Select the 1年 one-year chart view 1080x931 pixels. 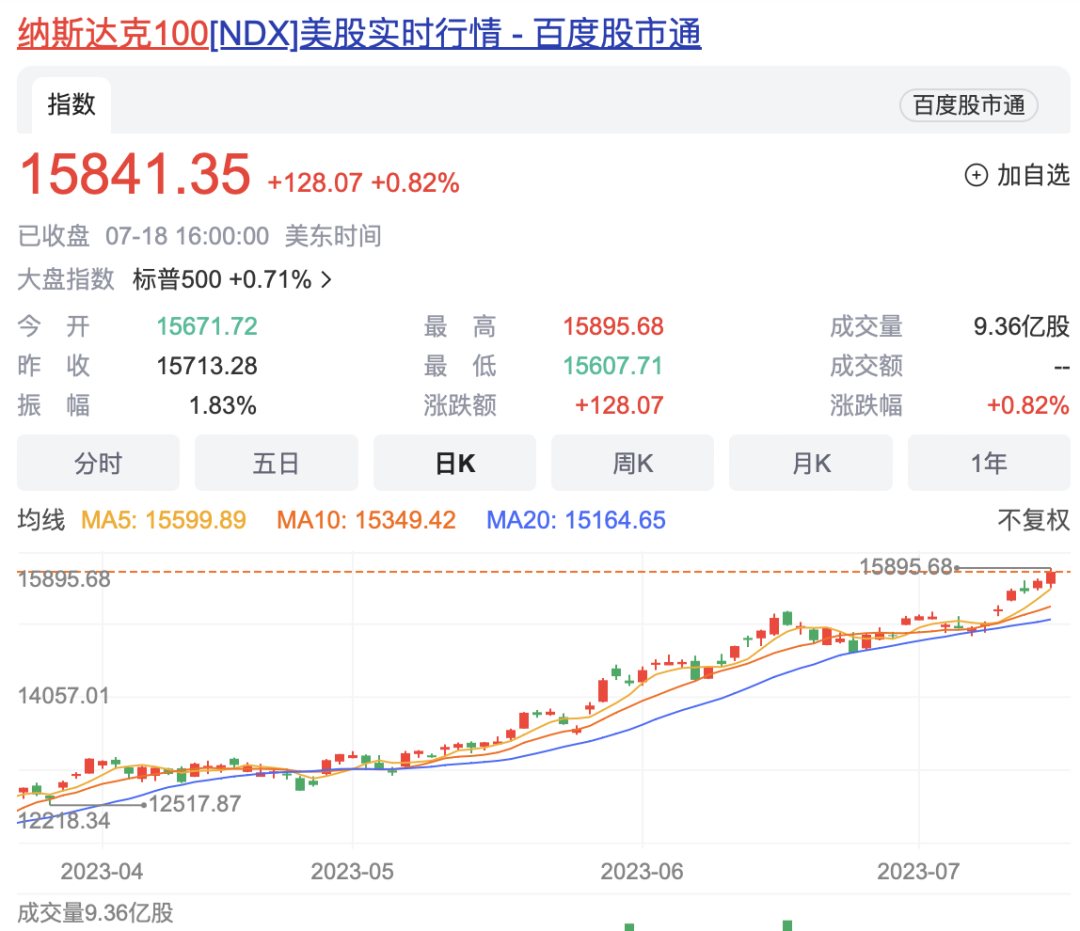tap(989, 463)
